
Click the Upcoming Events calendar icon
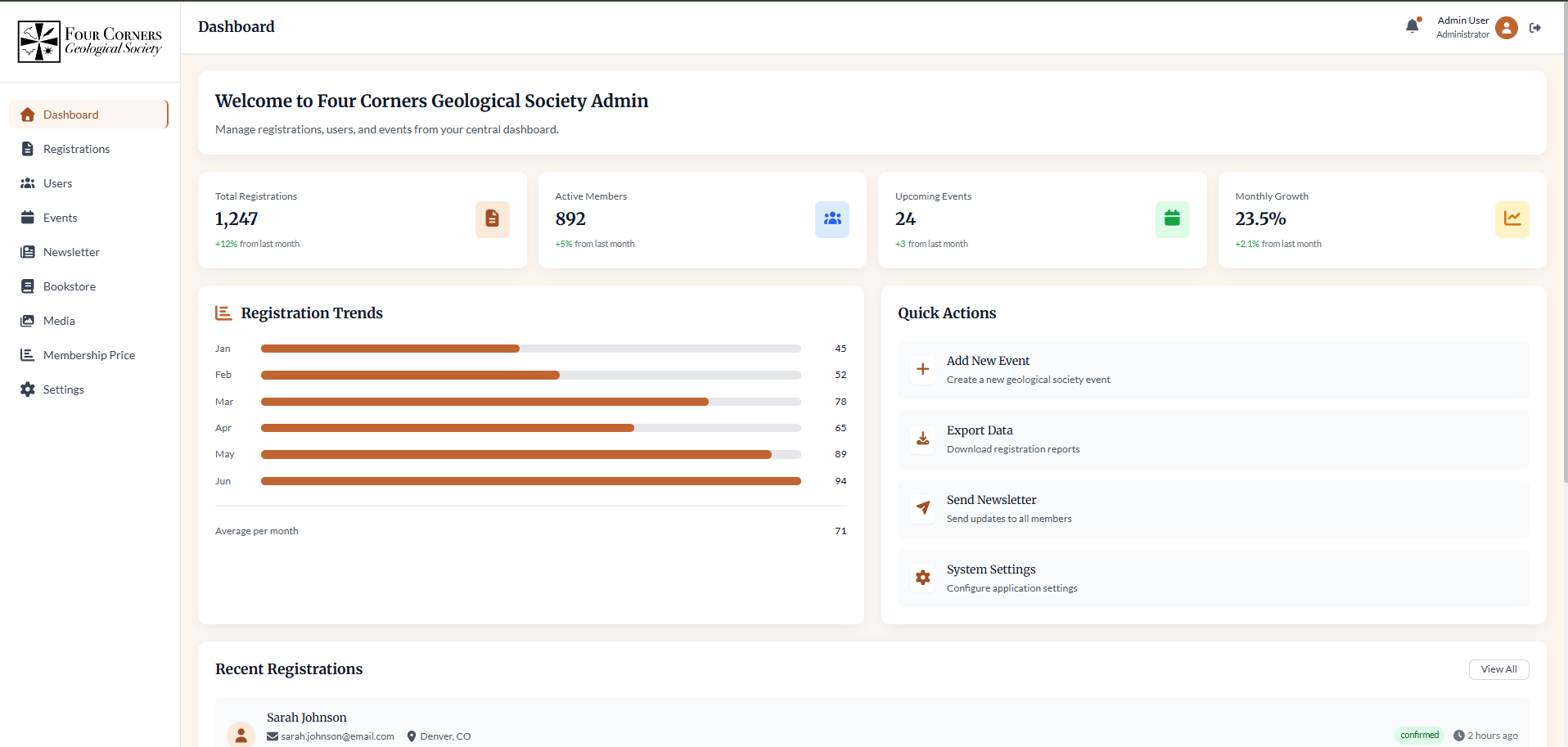click(1172, 219)
